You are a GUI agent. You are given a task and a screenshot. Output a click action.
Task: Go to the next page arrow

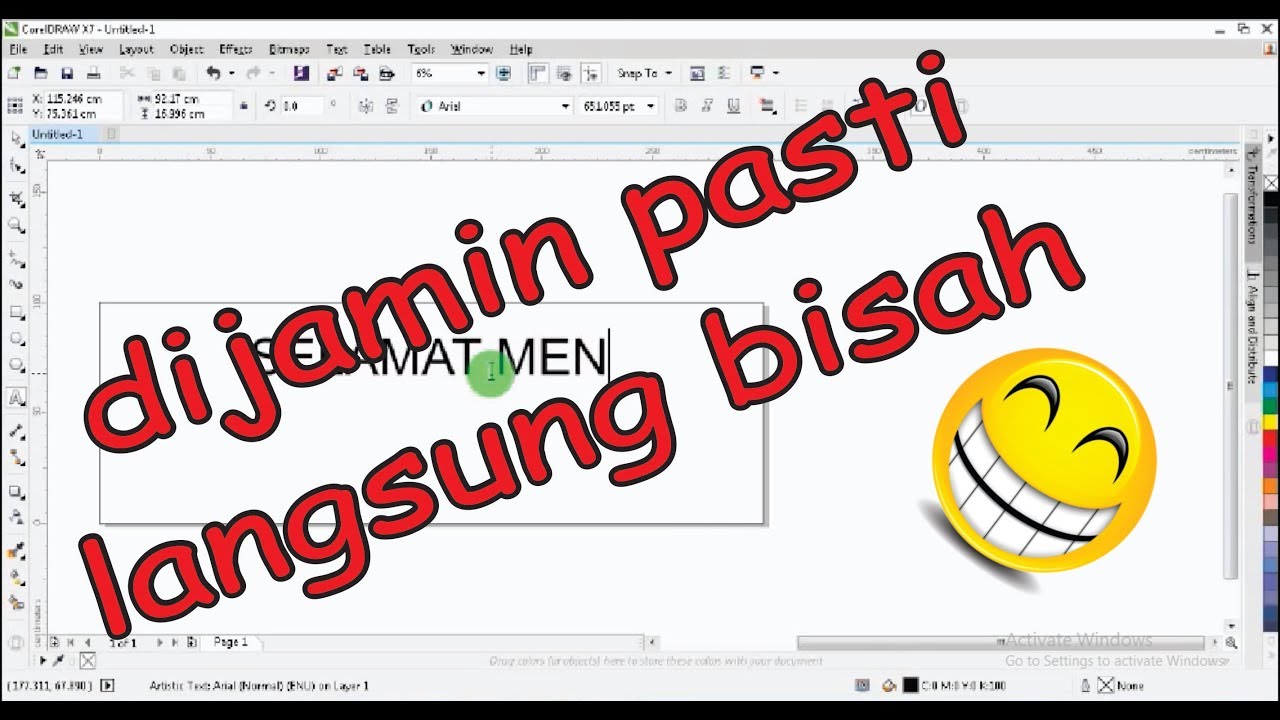point(160,642)
